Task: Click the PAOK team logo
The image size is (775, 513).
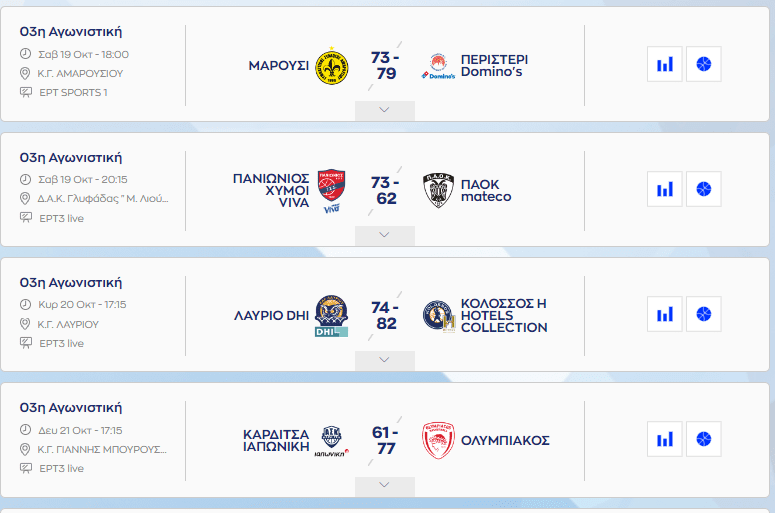Action: [x=439, y=190]
